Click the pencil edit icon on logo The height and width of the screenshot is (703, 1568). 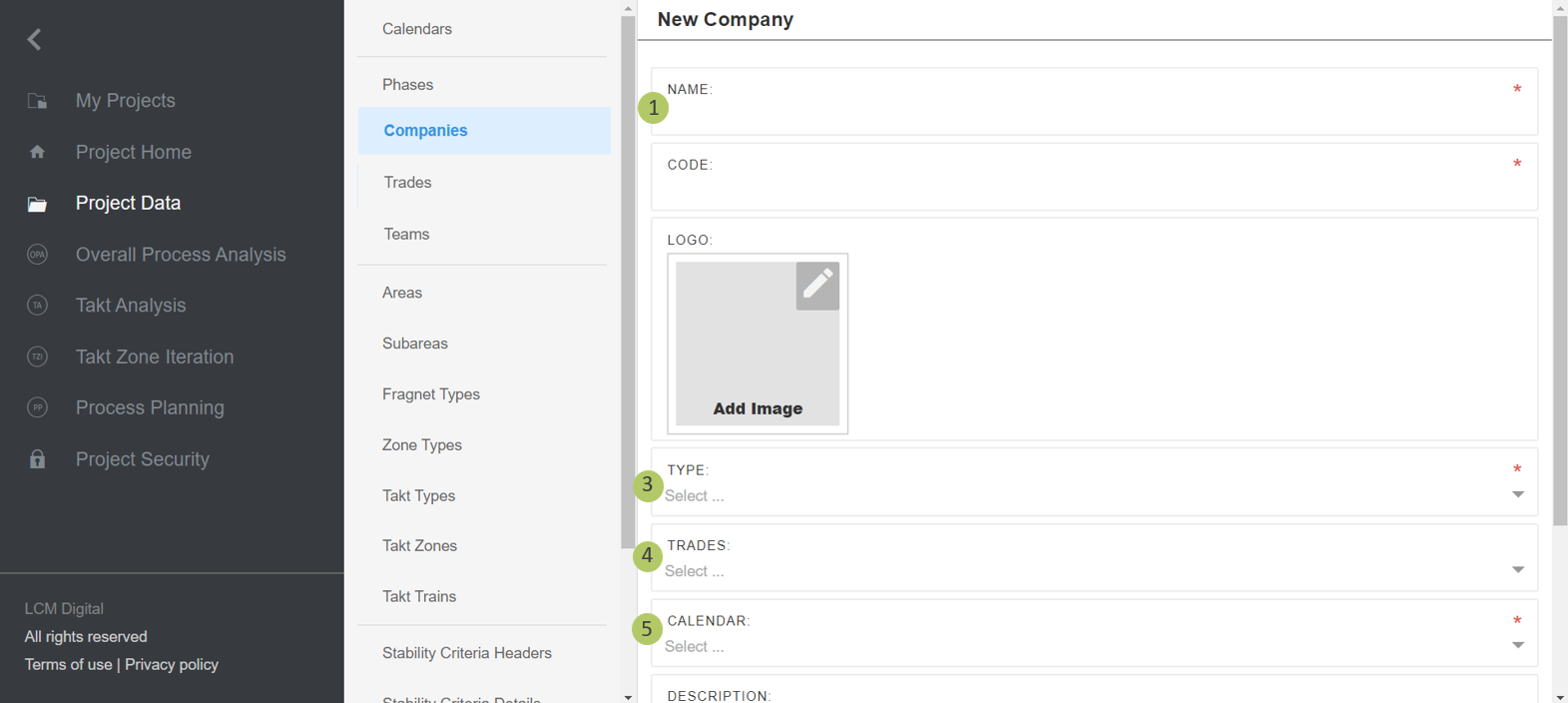(816, 286)
